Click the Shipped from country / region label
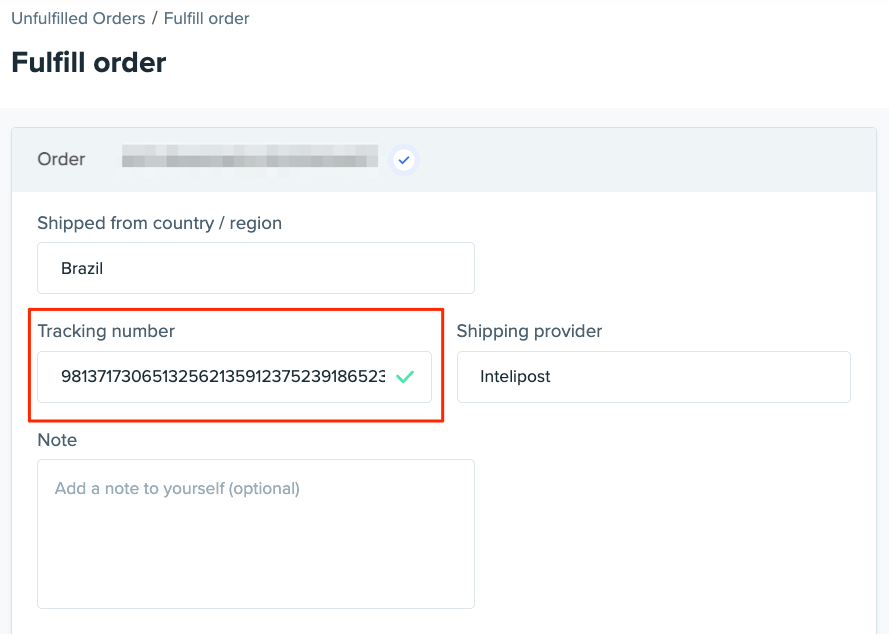The height and width of the screenshot is (634, 889). 159,223
